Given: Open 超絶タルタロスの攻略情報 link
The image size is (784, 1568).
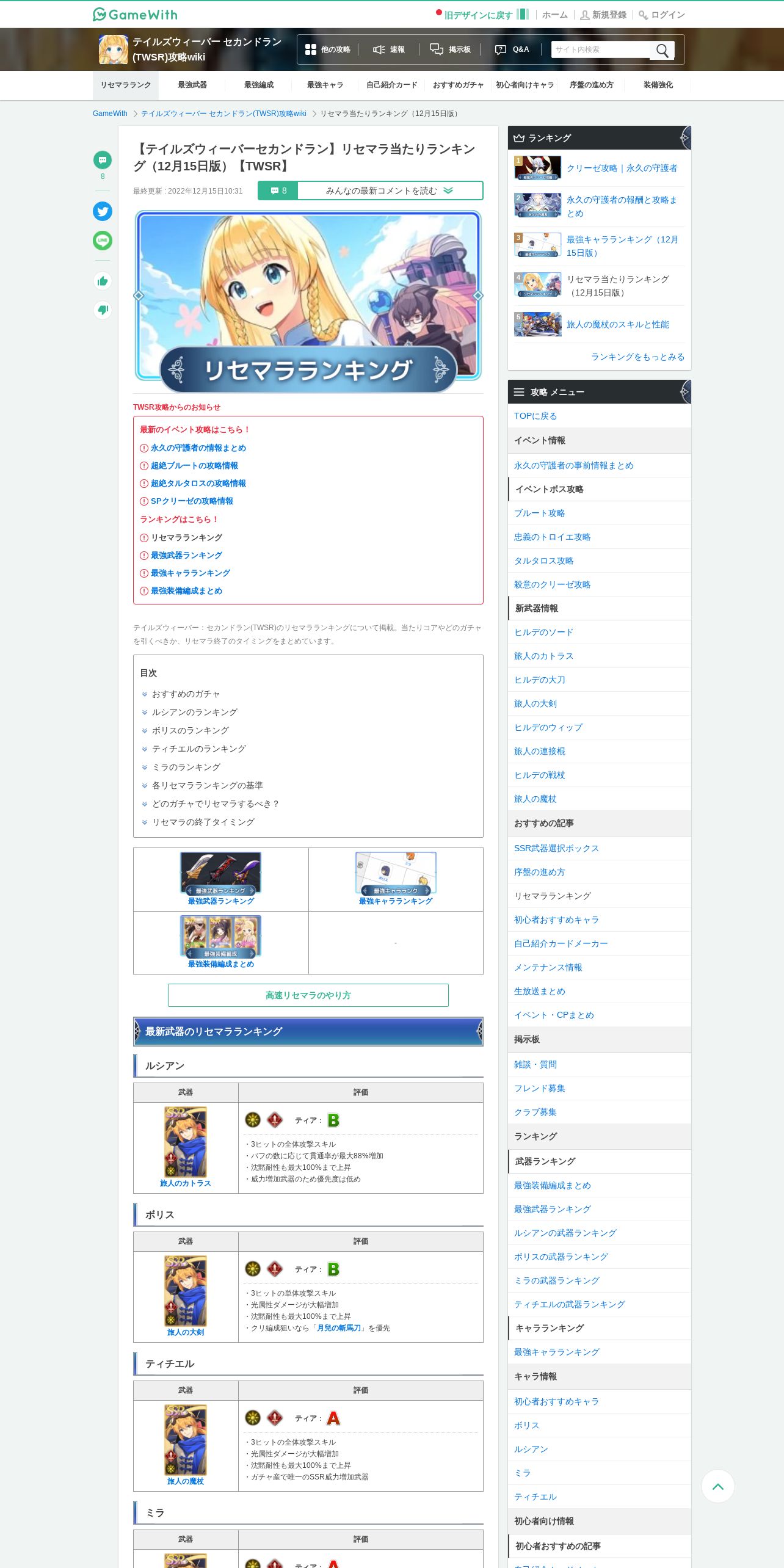Looking at the screenshot, I should (x=198, y=483).
